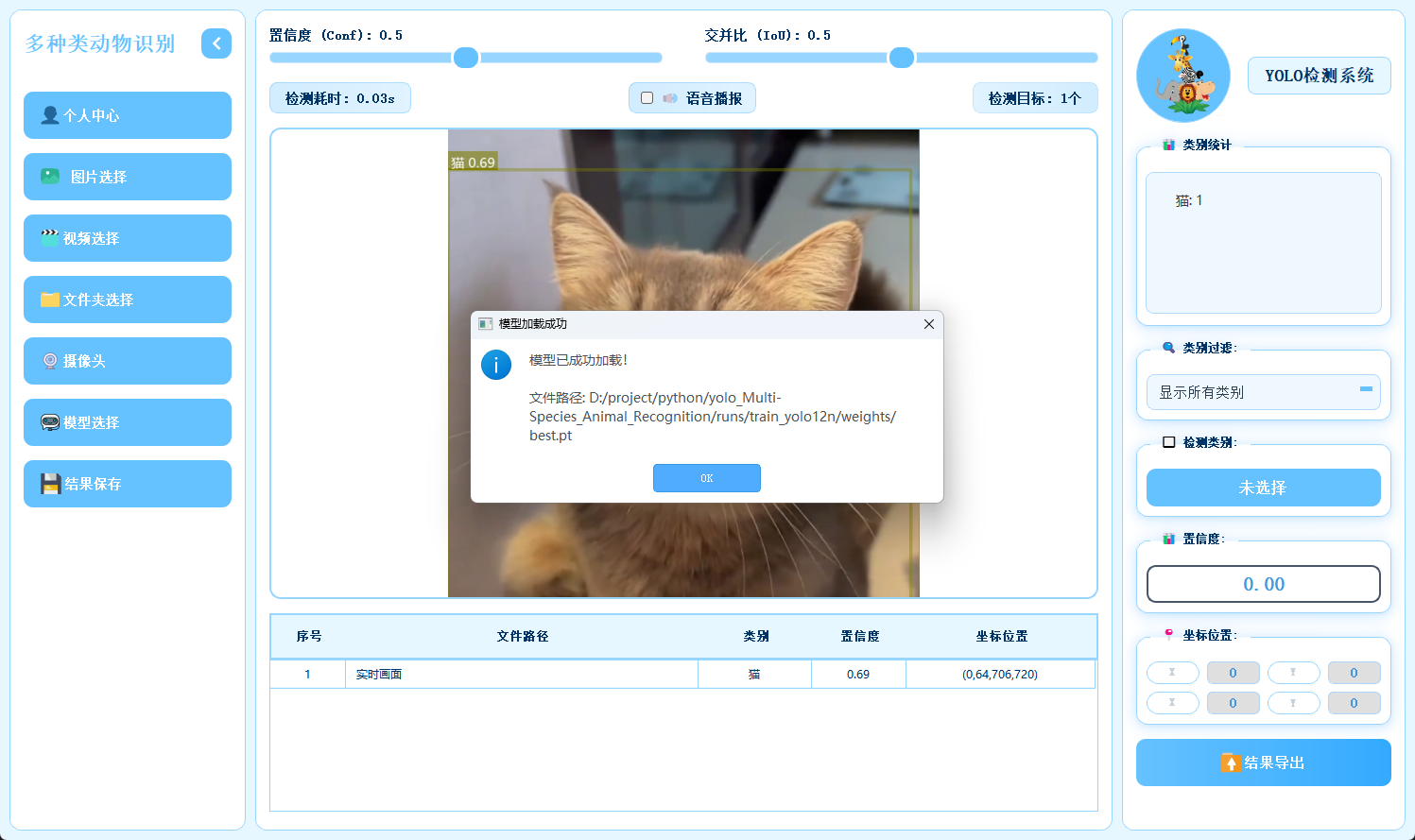Open 视频选择 video selection
Screen dimensions: 1415x840
click(x=128, y=238)
